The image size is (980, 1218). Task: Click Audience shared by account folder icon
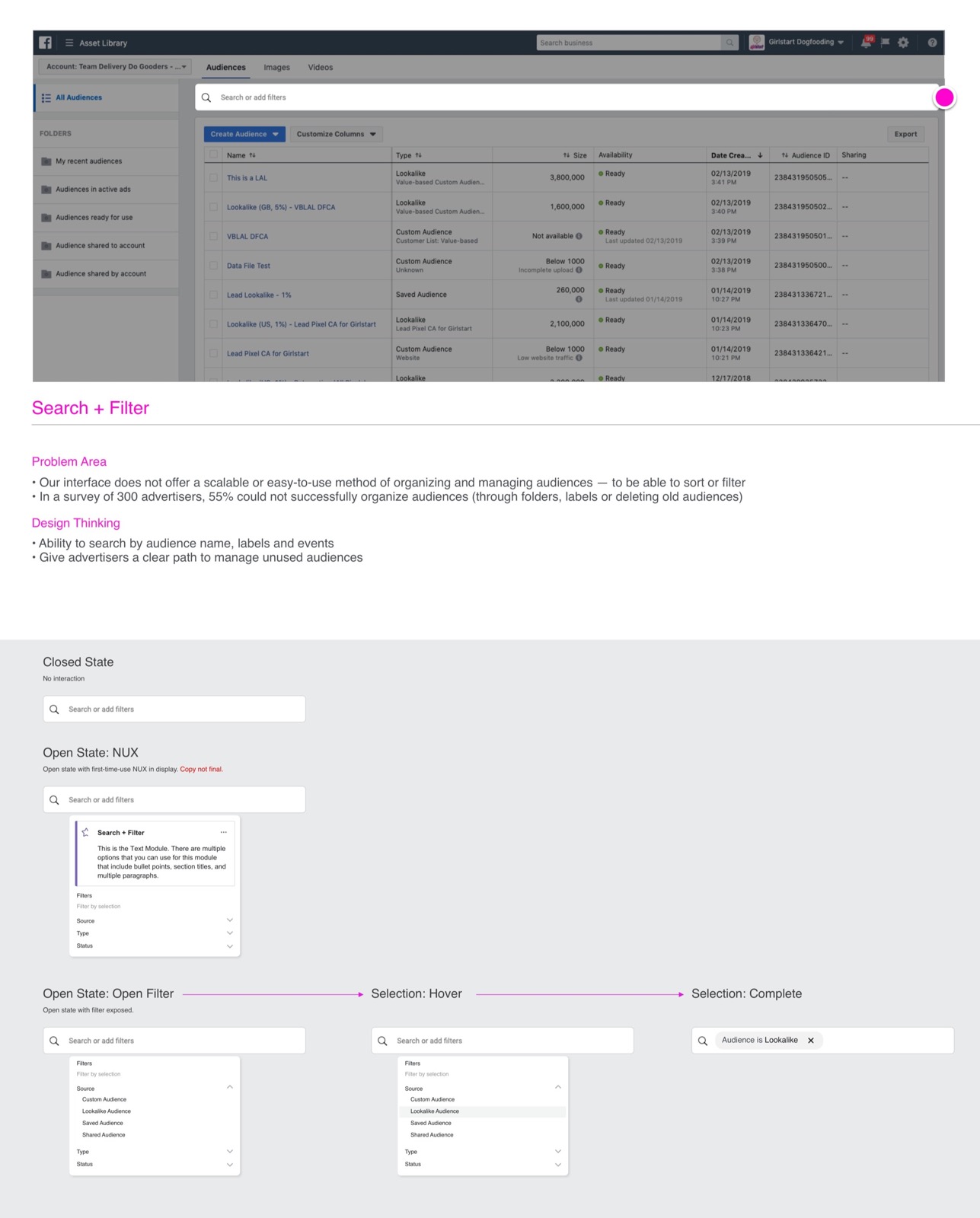coord(46,274)
